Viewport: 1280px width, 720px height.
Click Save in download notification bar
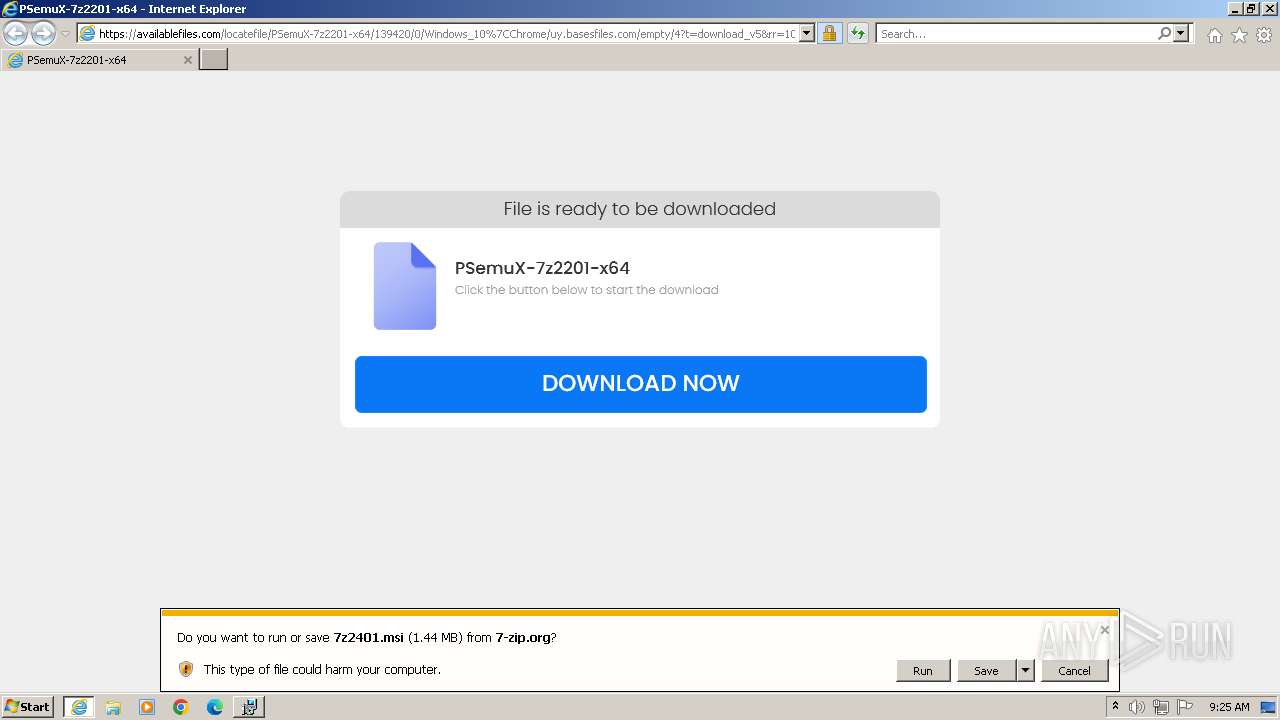986,671
